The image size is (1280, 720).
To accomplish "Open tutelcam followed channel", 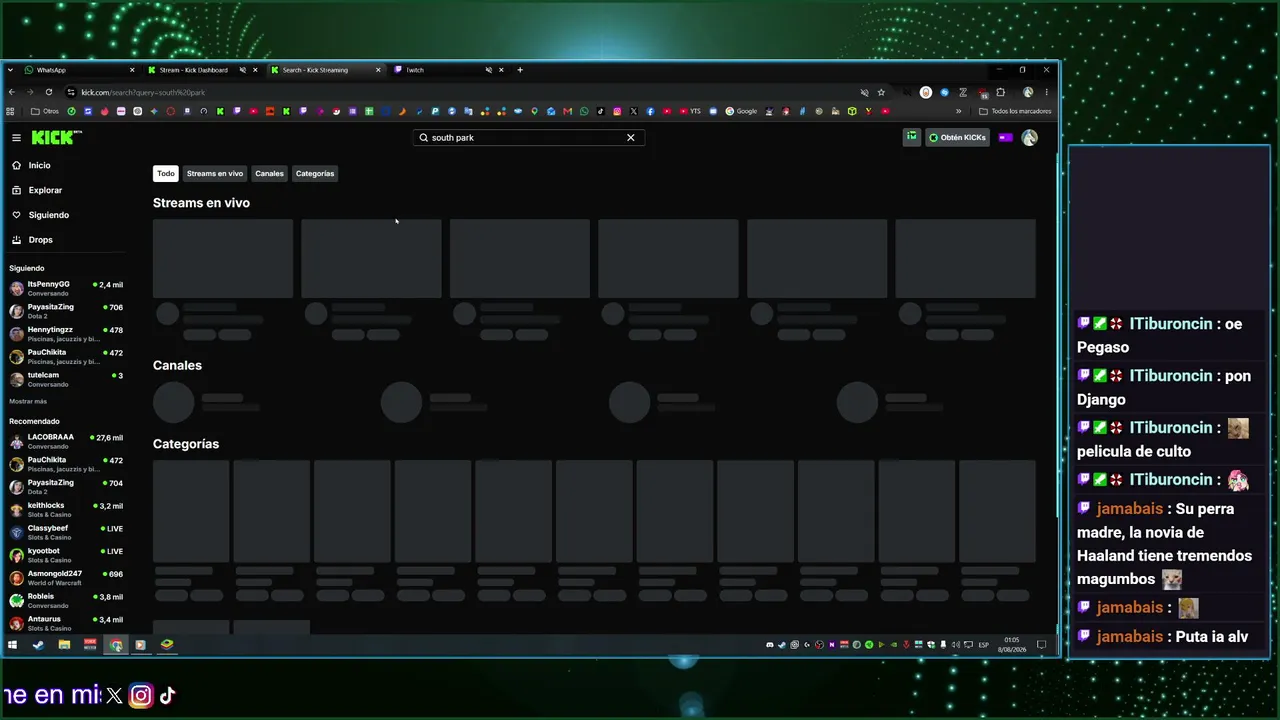I will pyautogui.click(x=66, y=379).
